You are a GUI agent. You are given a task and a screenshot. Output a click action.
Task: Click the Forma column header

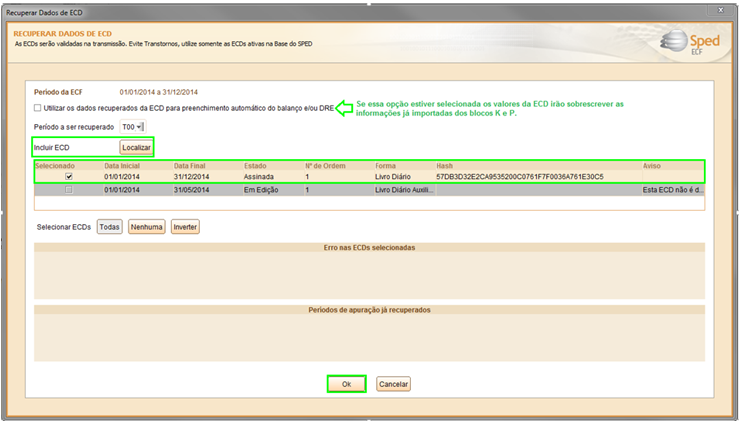[405, 166]
